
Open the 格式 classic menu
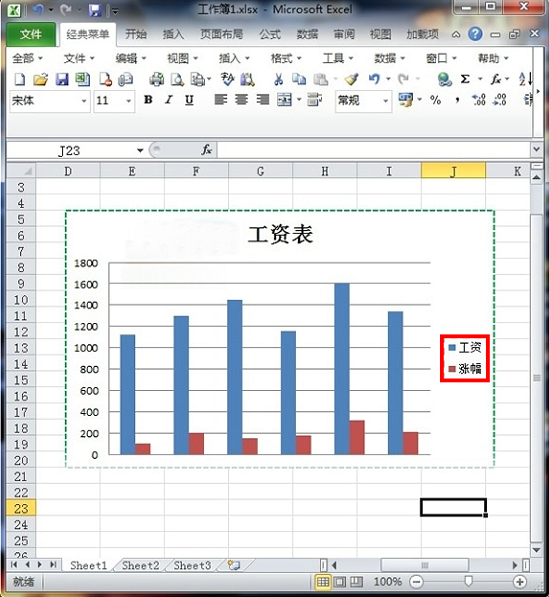coord(286,58)
